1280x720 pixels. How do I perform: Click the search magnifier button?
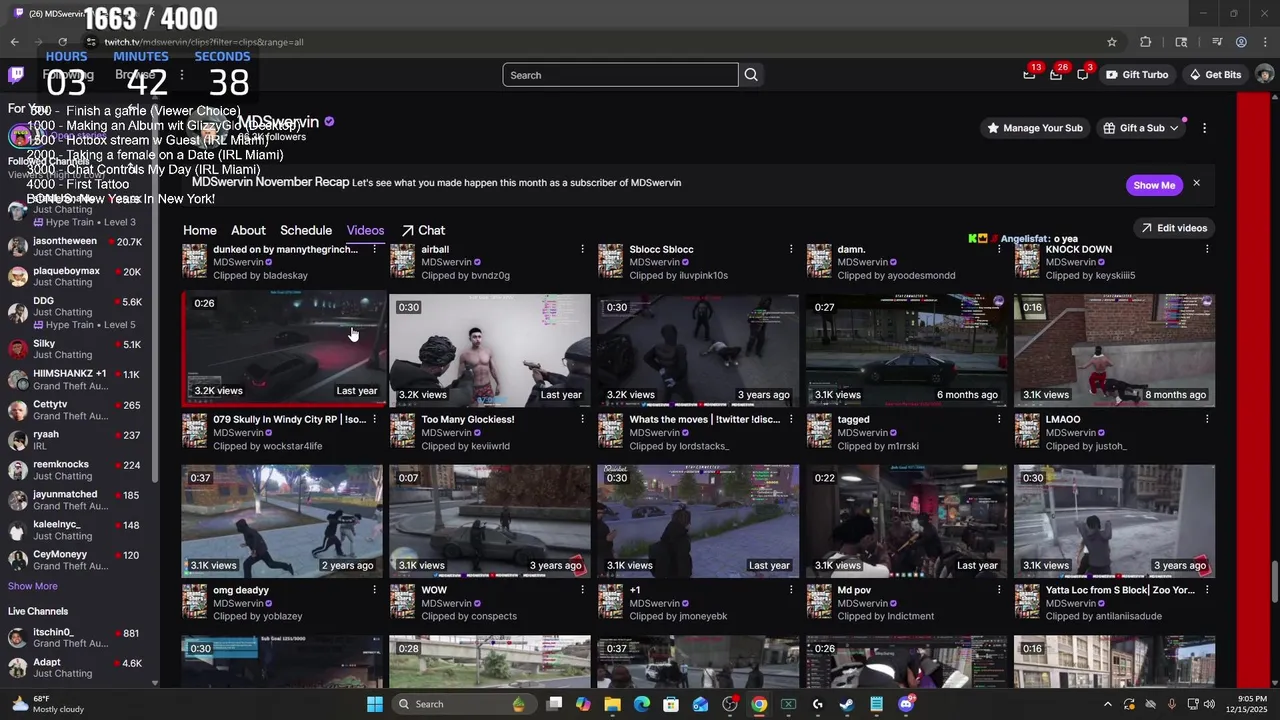click(751, 75)
